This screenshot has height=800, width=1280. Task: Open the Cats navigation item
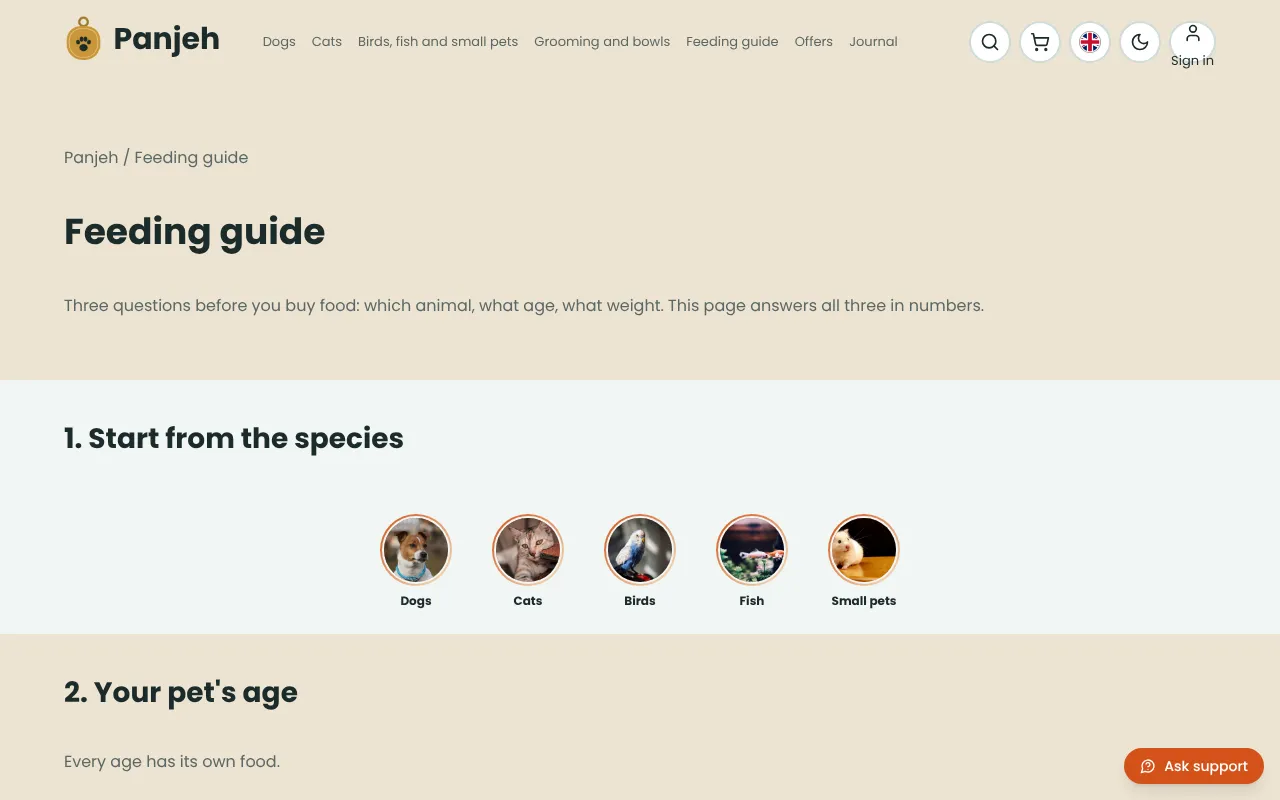(327, 42)
